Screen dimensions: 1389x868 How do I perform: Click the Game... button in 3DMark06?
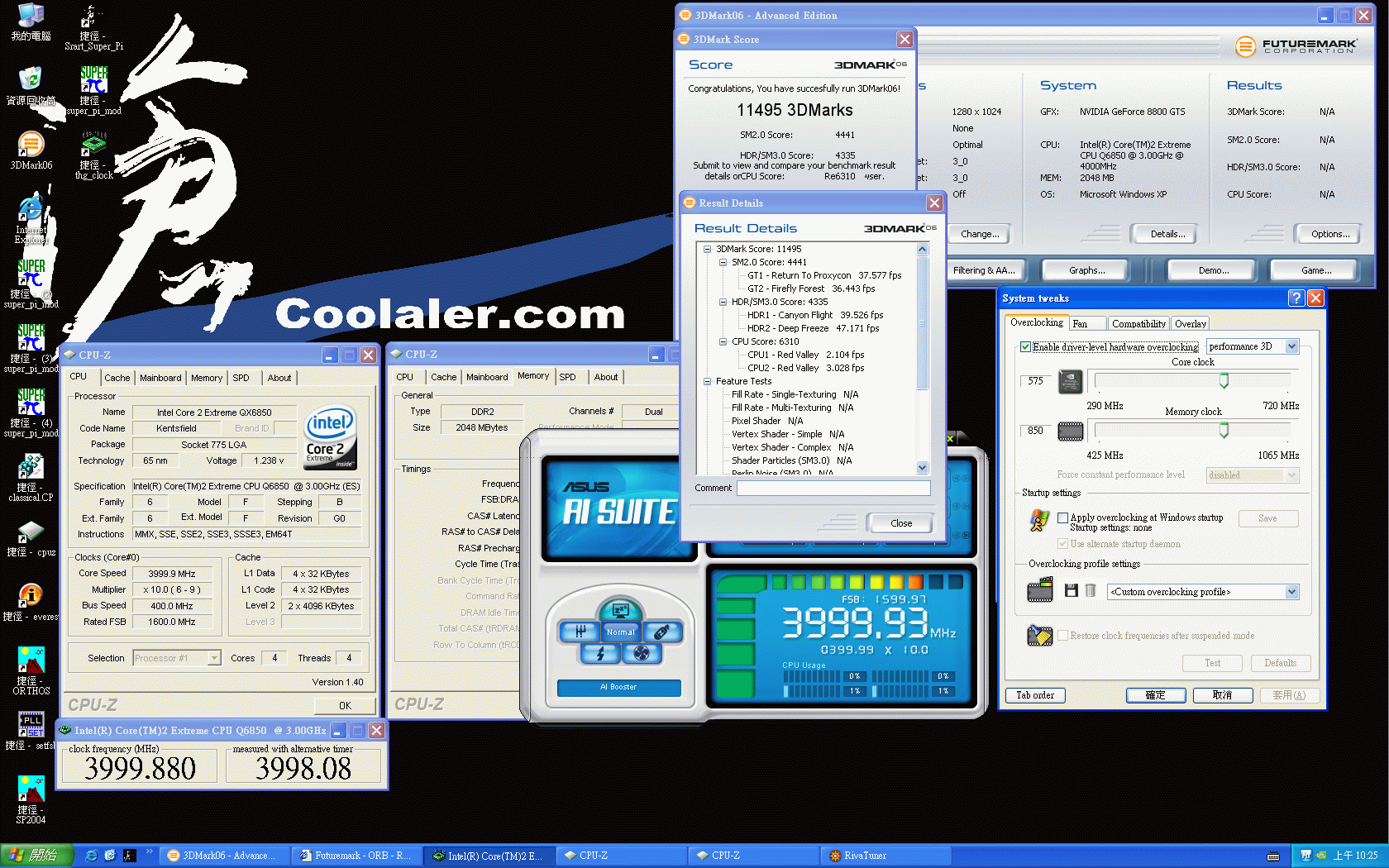pyautogui.click(x=1315, y=270)
